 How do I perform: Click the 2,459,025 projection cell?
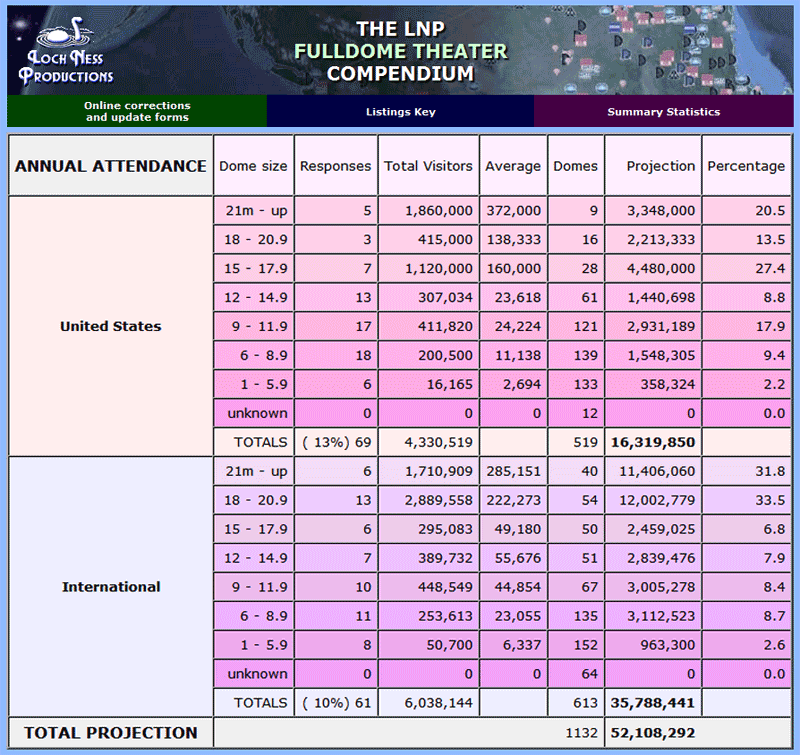653,529
